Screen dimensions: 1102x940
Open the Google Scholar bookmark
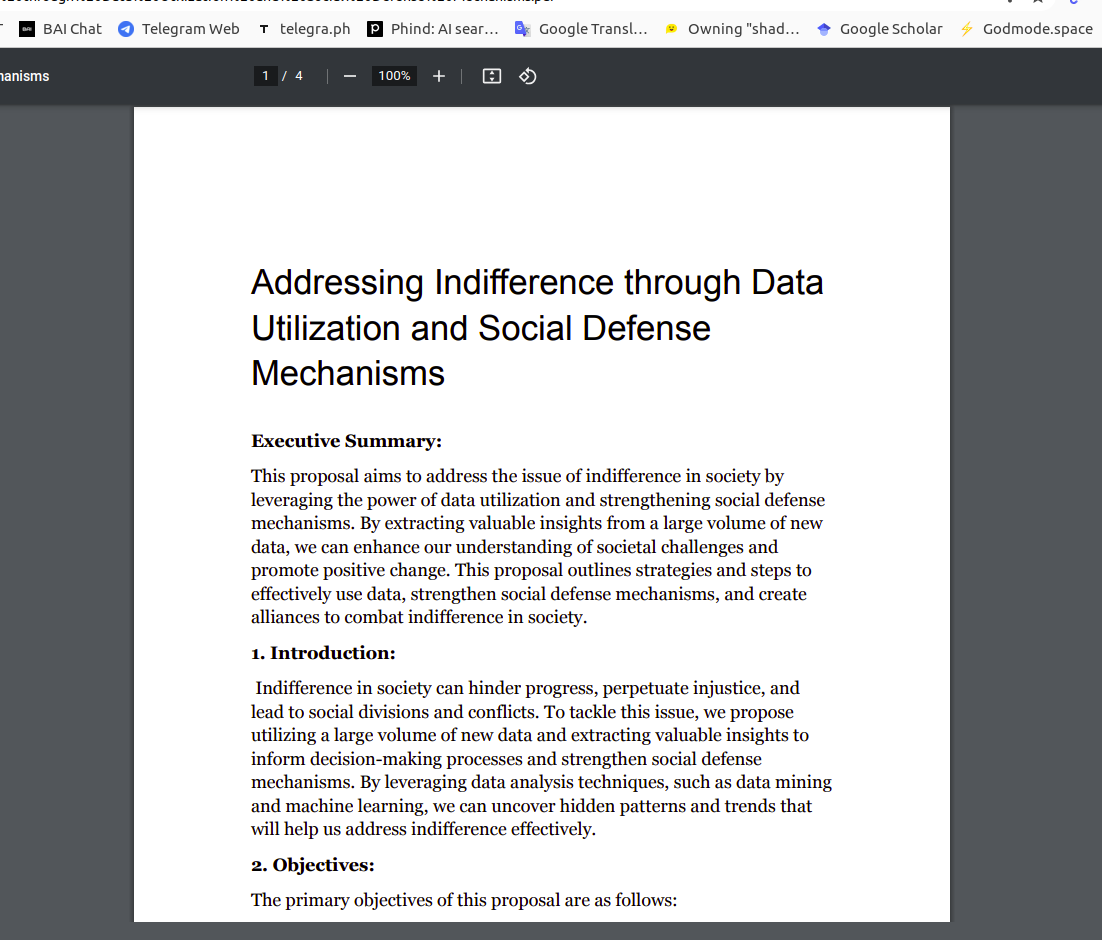(x=879, y=29)
